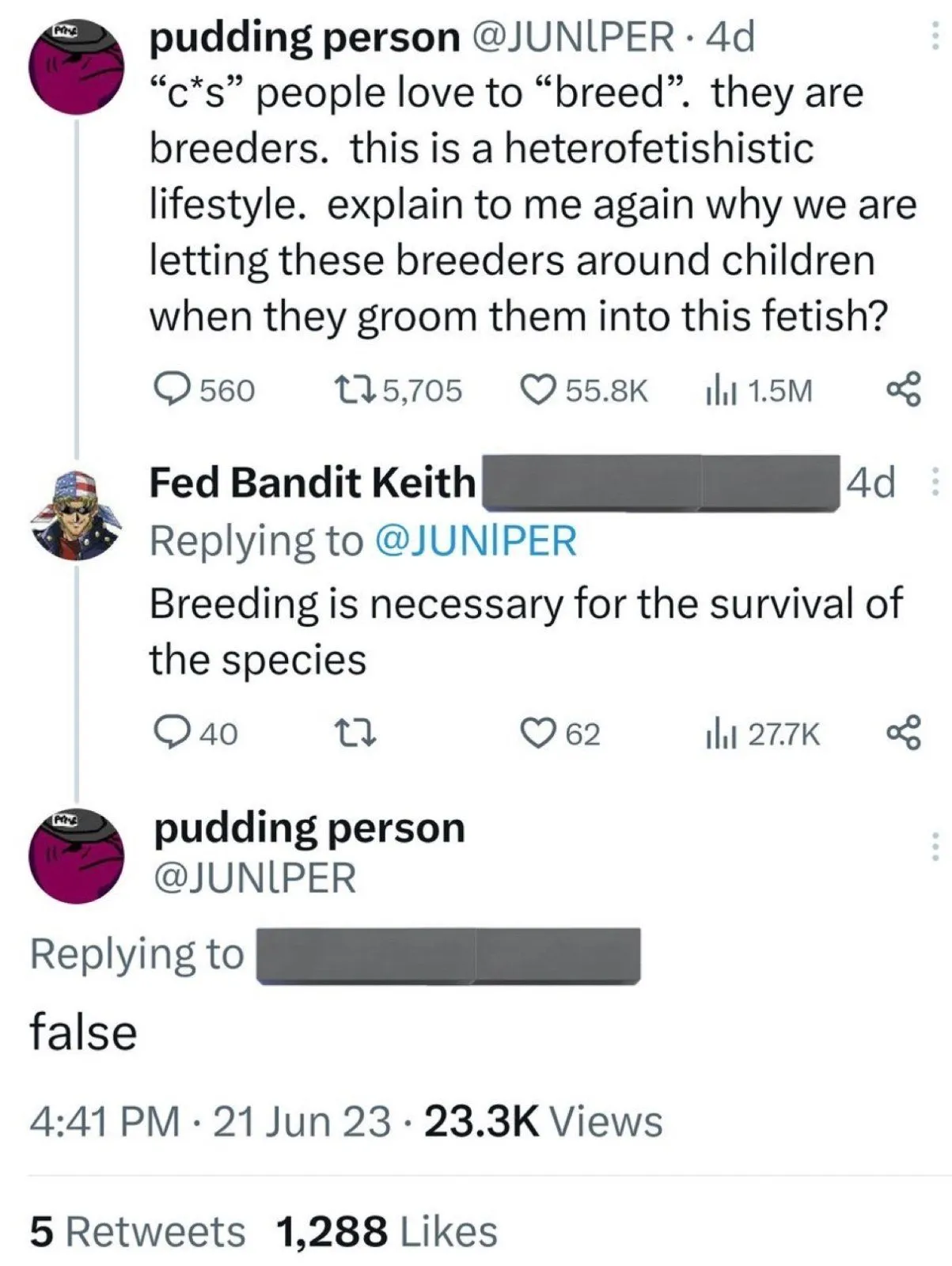Reply to Fed Bandit Keith's tweet
The width and height of the screenshot is (952, 1266).
[x=167, y=733]
